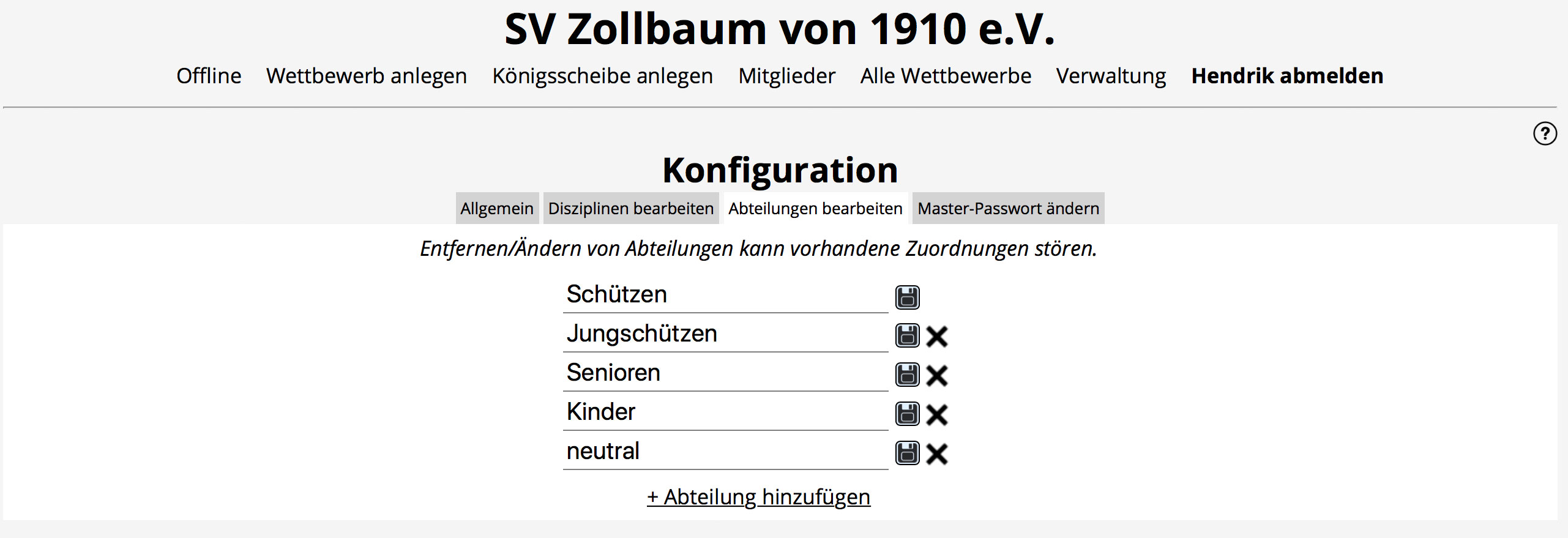Screen dimensions: 1568x538
Task: Save the Schützen department name
Action: (x=907, y=297)
